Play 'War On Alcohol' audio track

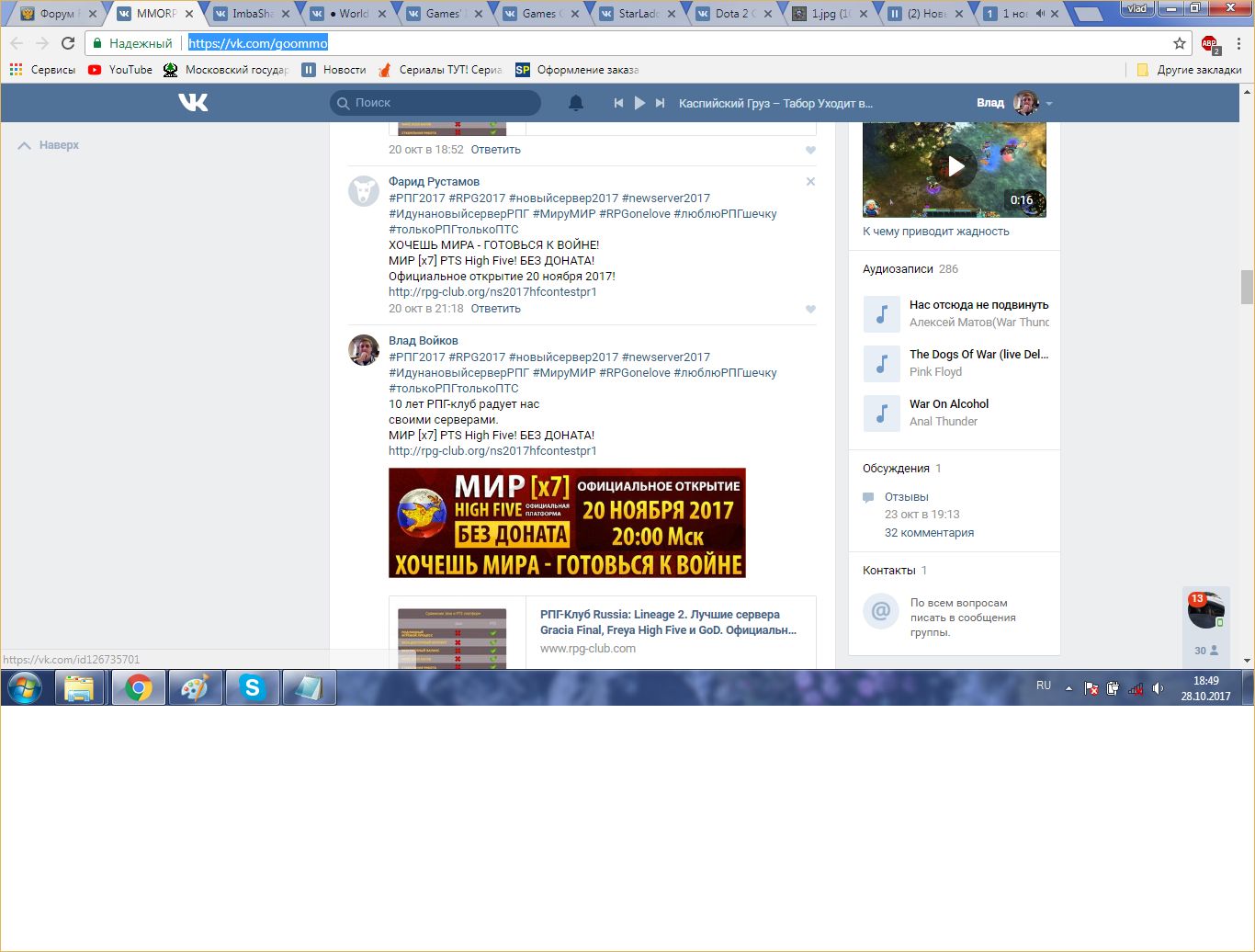[881, 413]
